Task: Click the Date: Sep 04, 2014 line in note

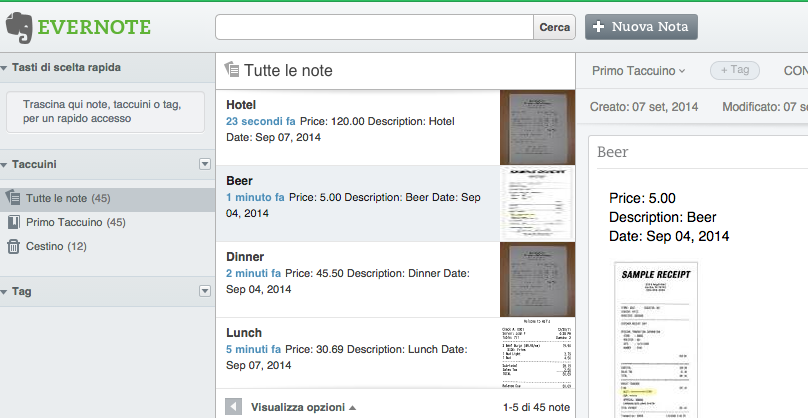Action: point(669,236)
